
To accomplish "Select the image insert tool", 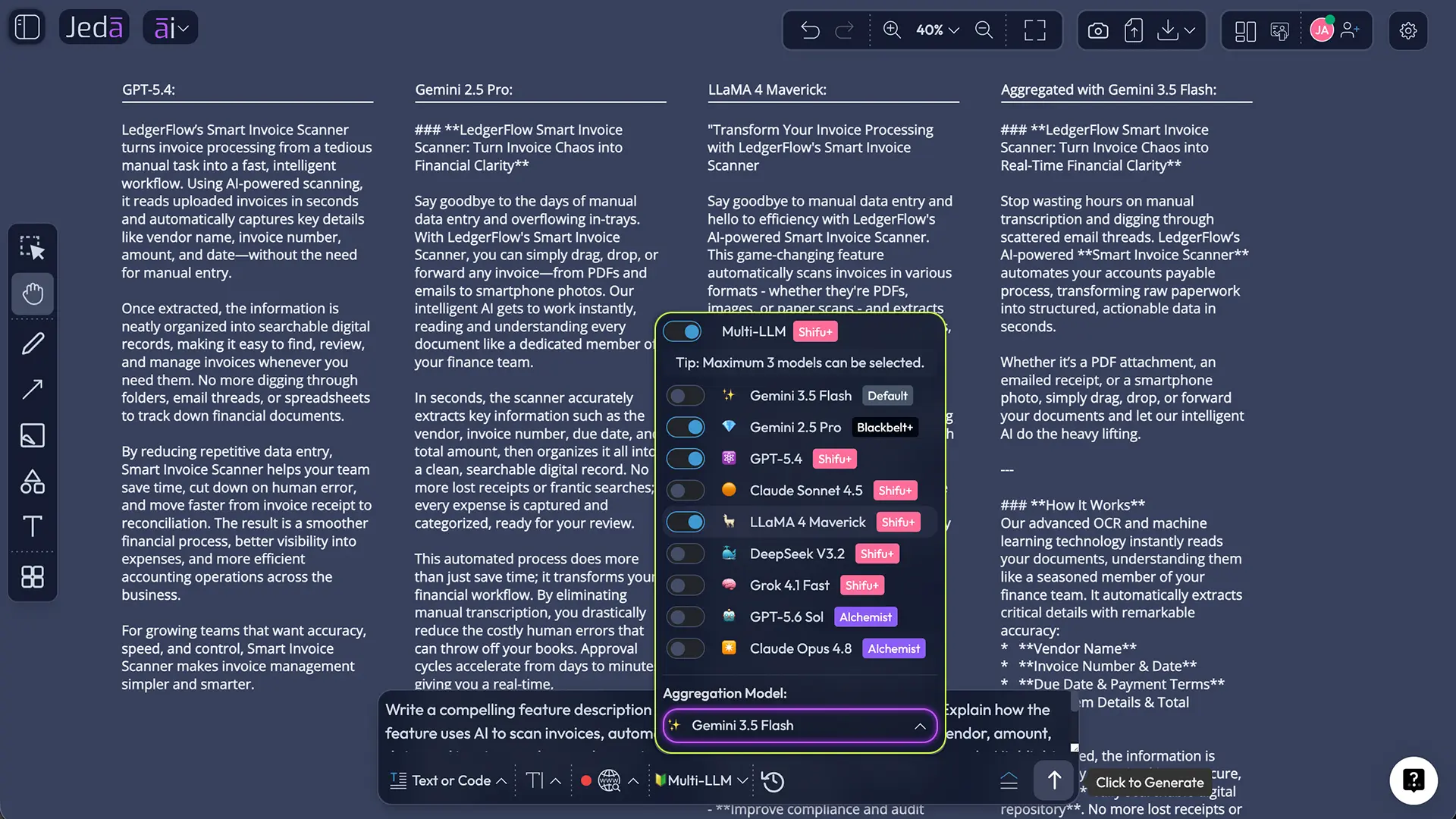I will point(33,435).
